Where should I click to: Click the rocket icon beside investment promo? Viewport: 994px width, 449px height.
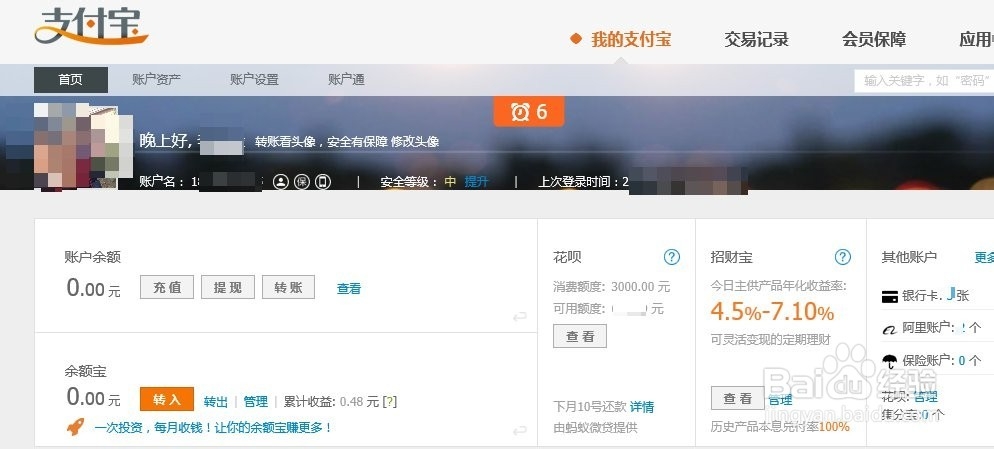click(x=75, y=427)
